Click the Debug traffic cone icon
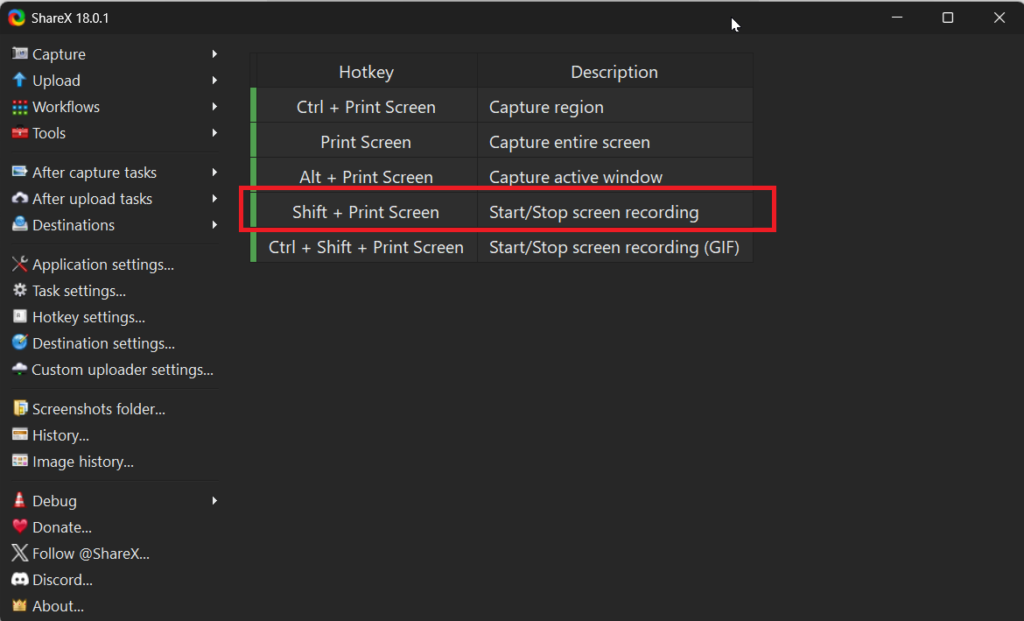This screenshot has height=621, width=1024. coord(19,501)
